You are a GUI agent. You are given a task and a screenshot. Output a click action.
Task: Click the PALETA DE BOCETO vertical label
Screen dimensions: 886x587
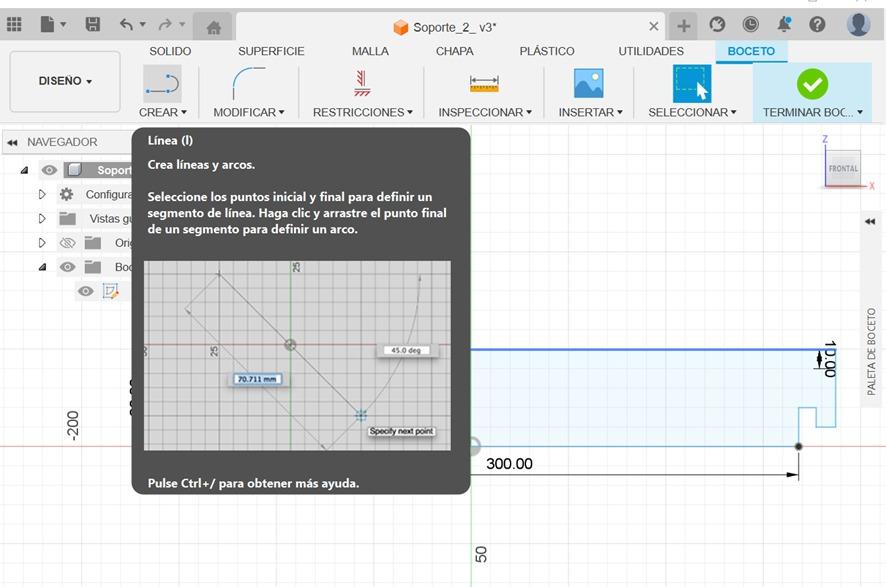[x=871, y=351]
